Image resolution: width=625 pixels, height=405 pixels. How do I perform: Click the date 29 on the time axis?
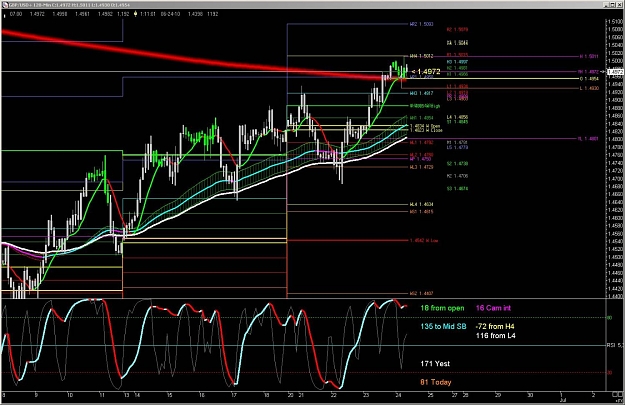pos(498,395)
